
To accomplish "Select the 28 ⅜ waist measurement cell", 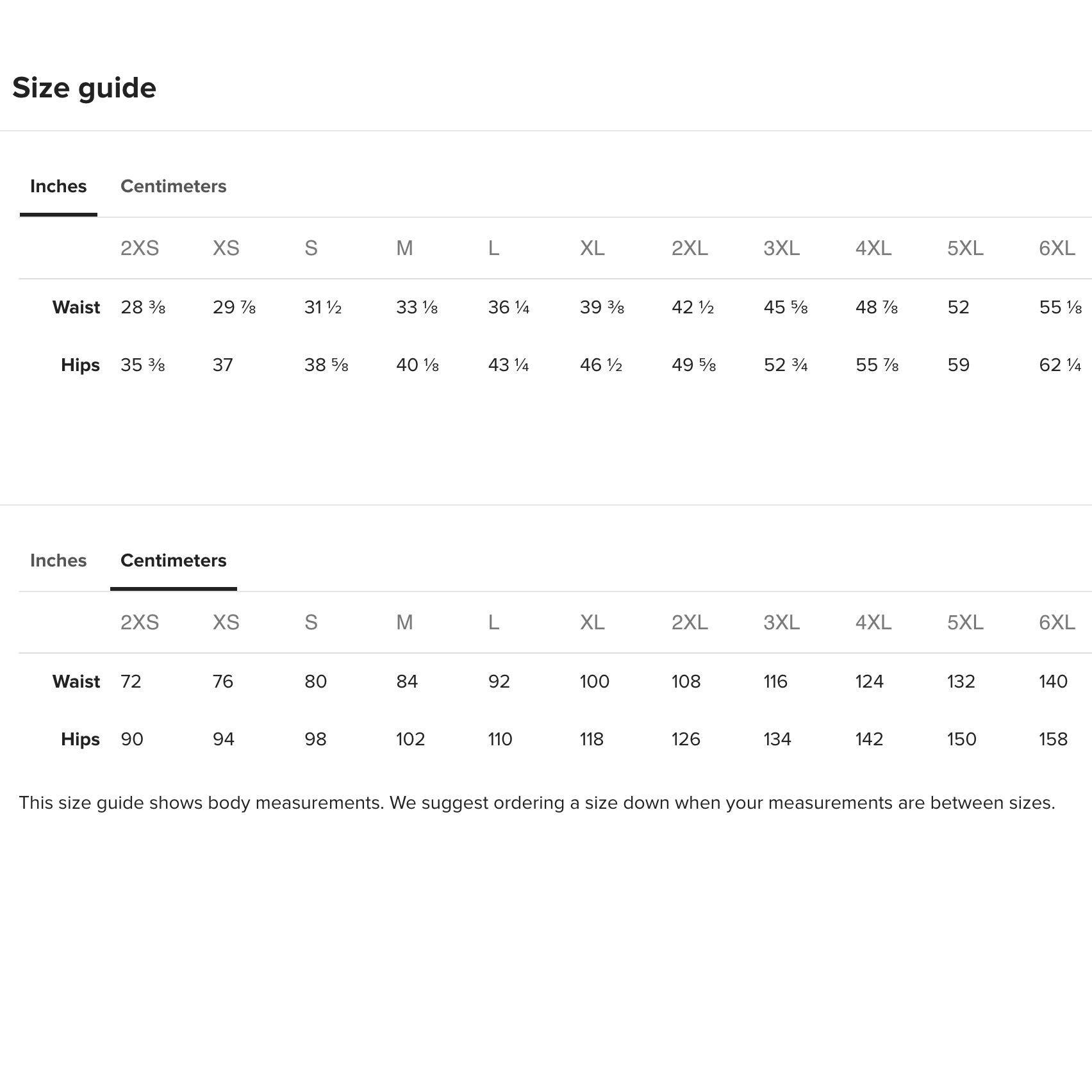I will (x=143, y=308).
